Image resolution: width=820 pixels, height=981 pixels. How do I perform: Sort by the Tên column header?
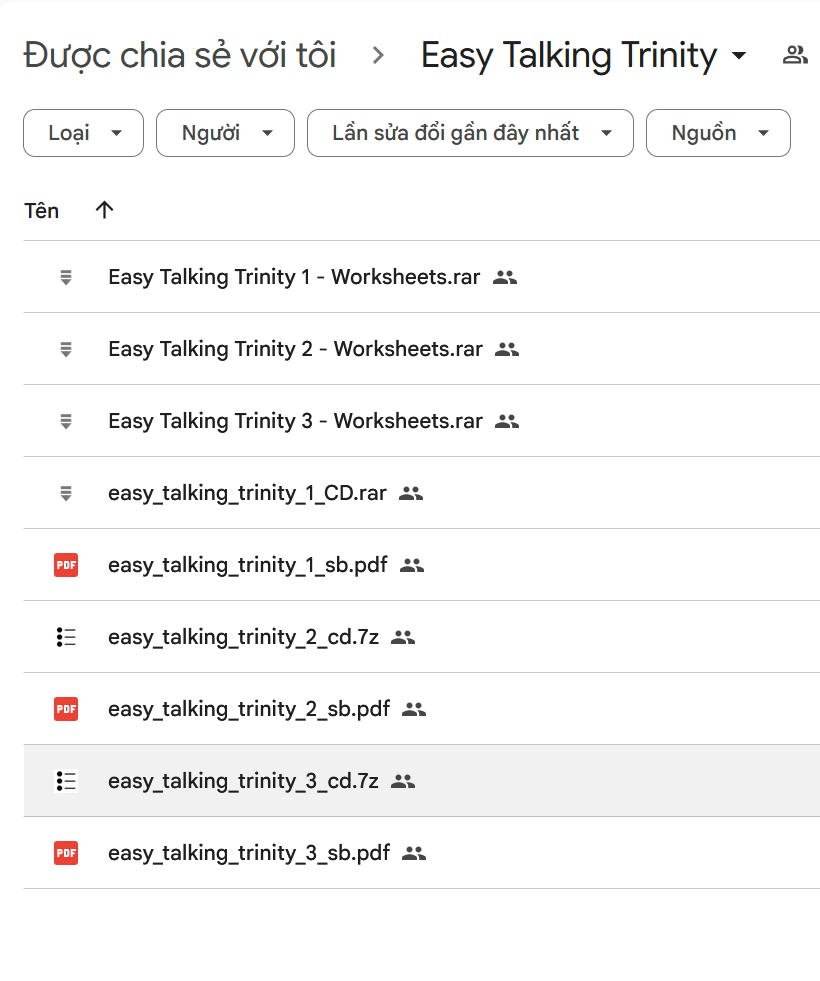coord(42,210)
